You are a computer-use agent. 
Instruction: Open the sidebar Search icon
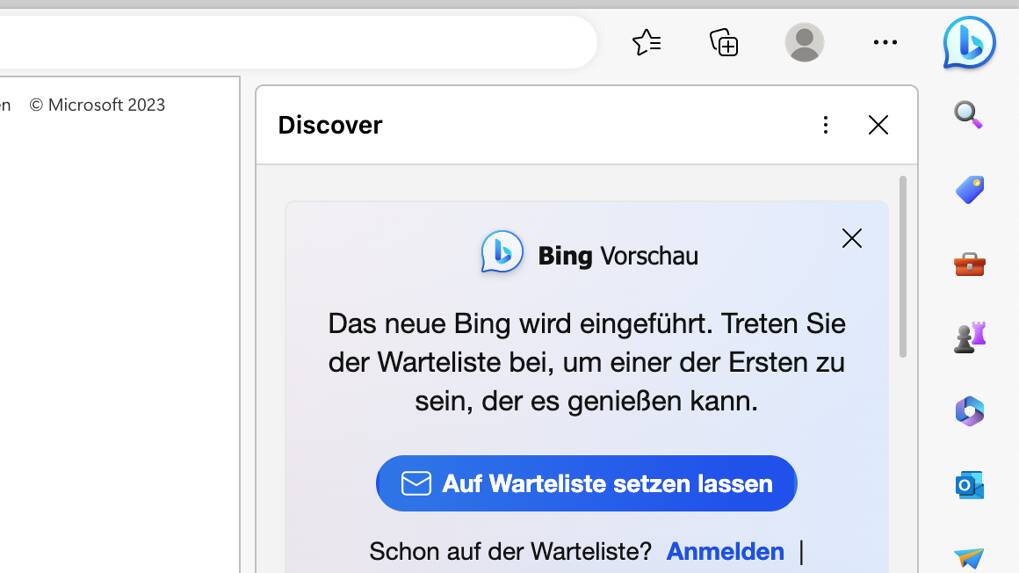tap(968, 115)
